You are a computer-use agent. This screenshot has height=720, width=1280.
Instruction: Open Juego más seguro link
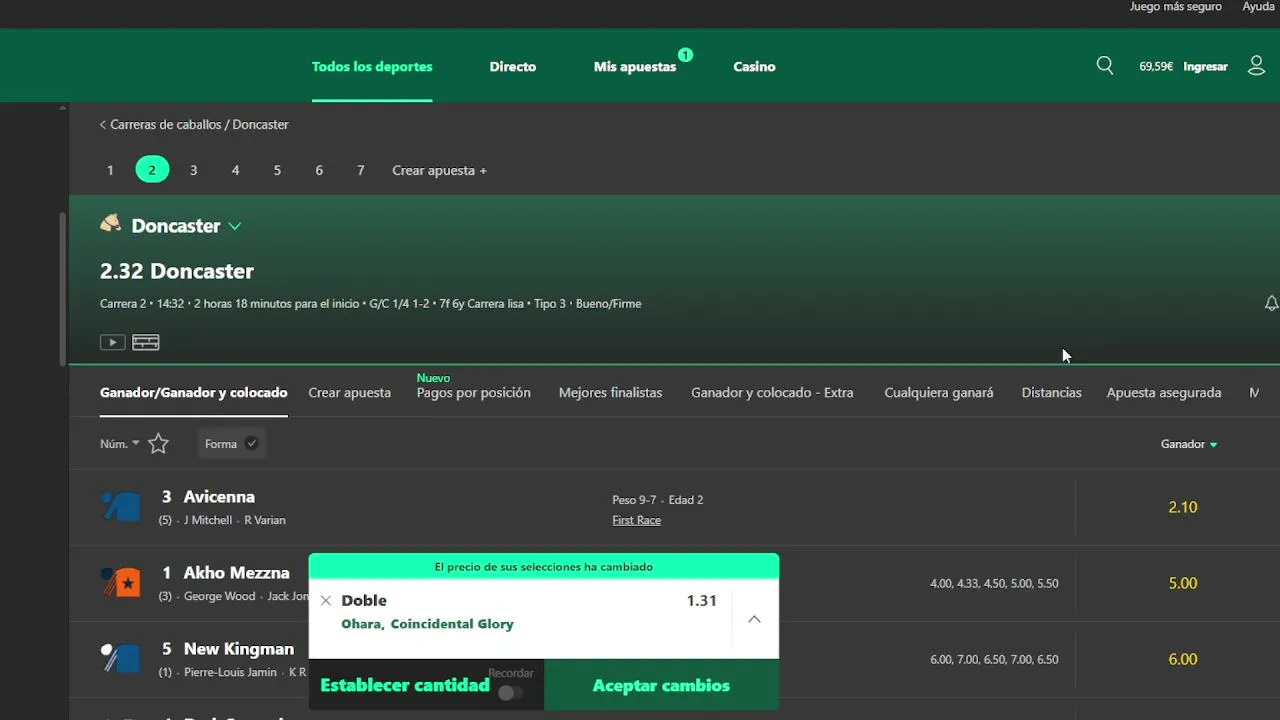[1176, 7]
